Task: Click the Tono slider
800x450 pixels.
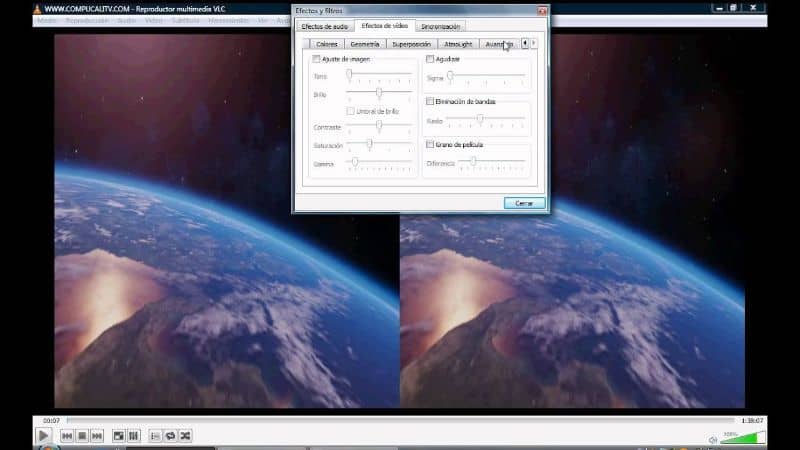Action: [379, 76]
